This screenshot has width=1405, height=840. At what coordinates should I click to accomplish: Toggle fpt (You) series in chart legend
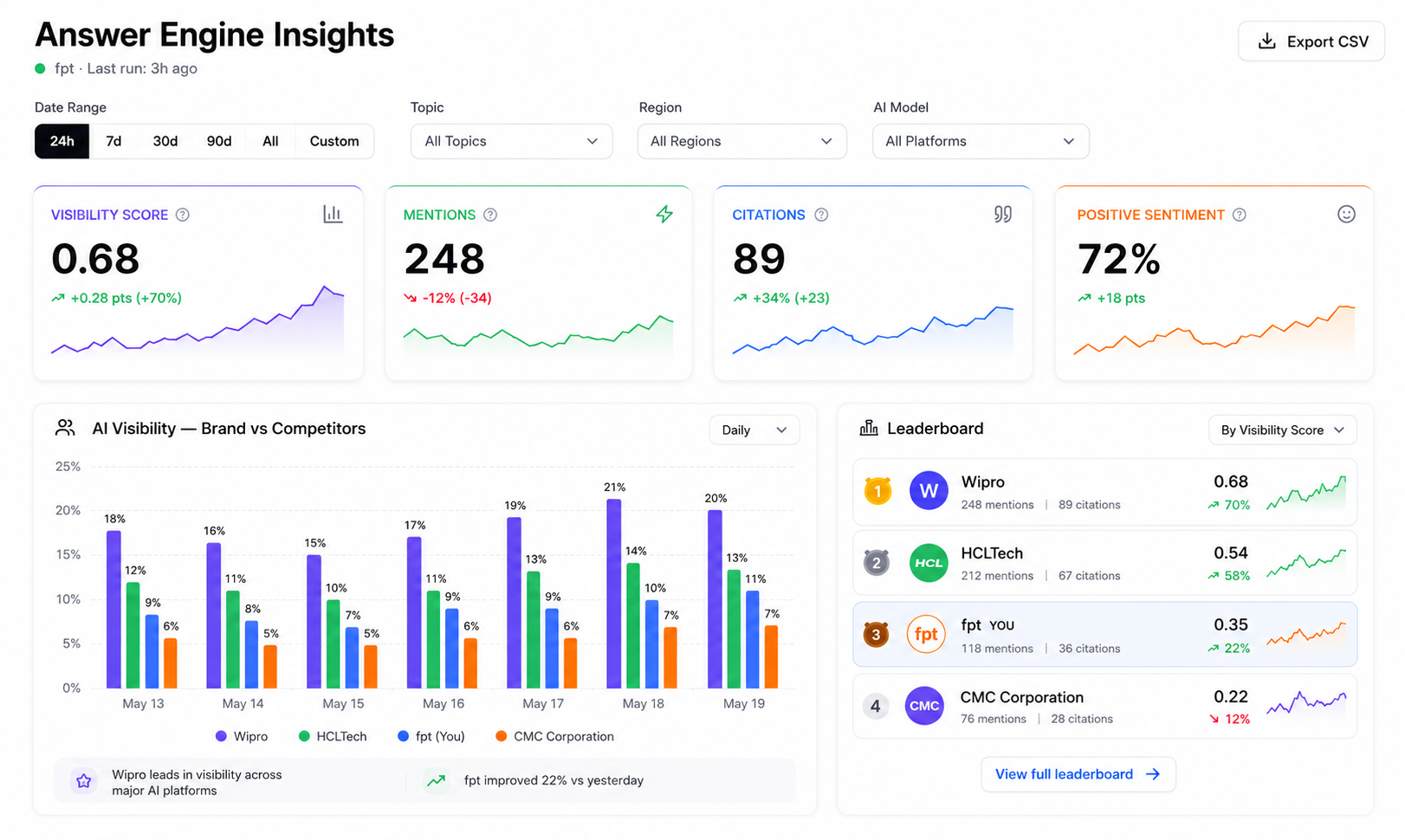(431, 736)
